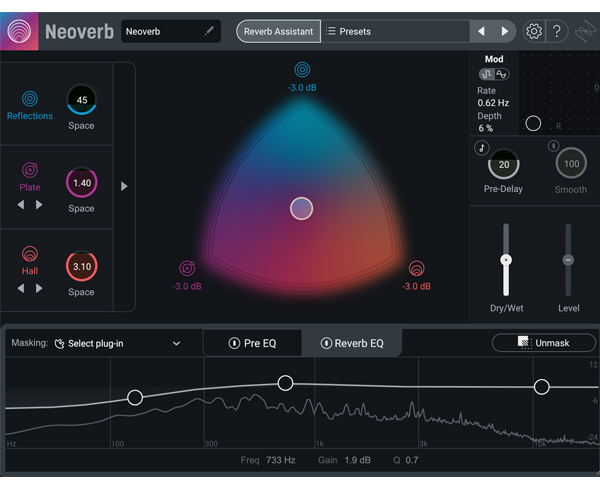Switch Hall to previous reverb type
600x491 pixels.
pyautogui.click(x=21, y=288)
